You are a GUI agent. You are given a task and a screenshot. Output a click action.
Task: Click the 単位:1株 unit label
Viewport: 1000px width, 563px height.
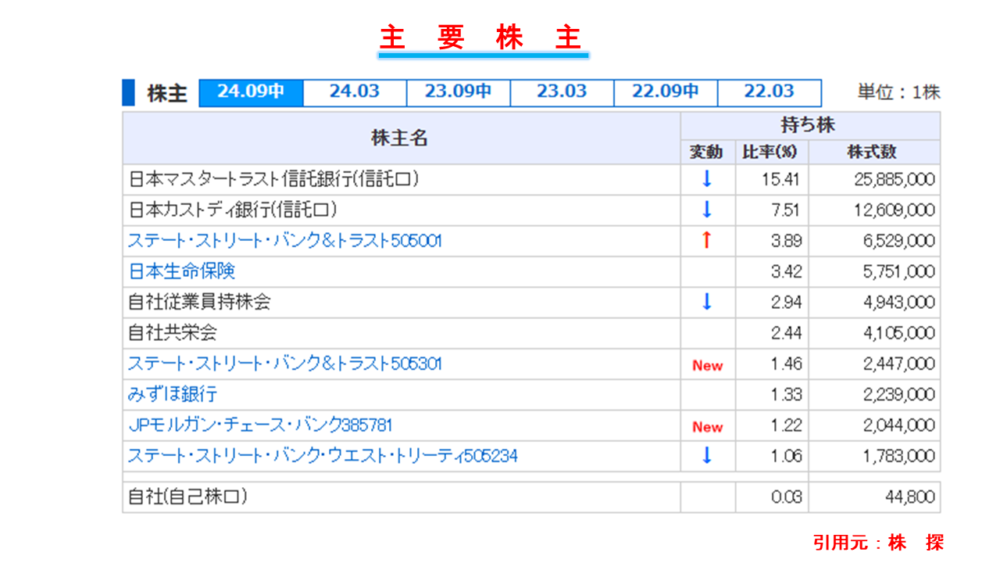click(899, 92)
